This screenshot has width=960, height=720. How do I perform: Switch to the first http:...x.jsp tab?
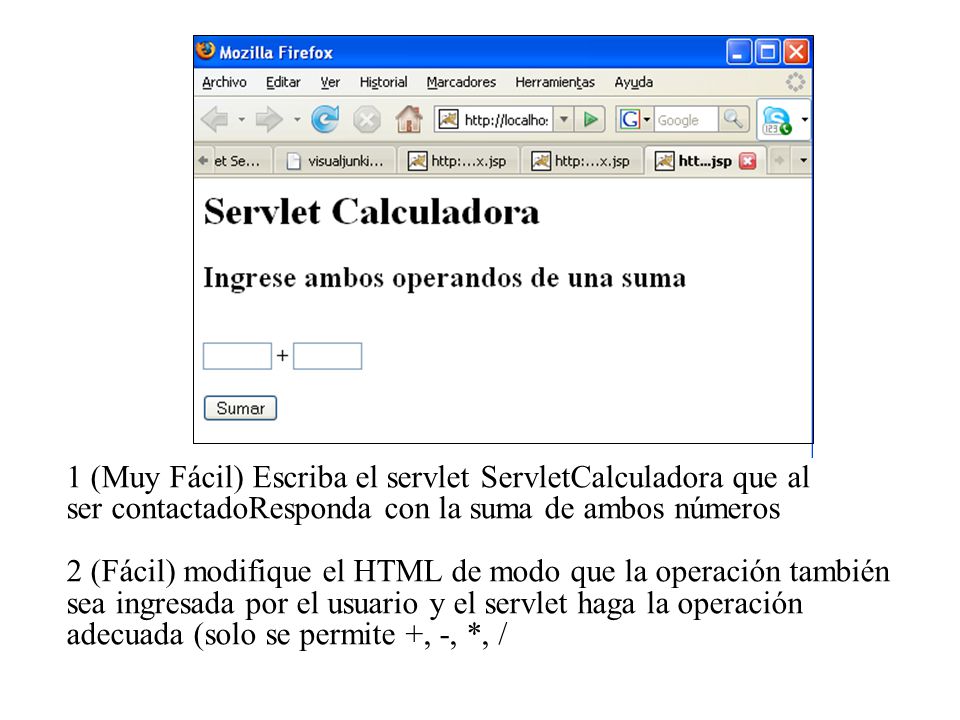[x=459, y=161]
